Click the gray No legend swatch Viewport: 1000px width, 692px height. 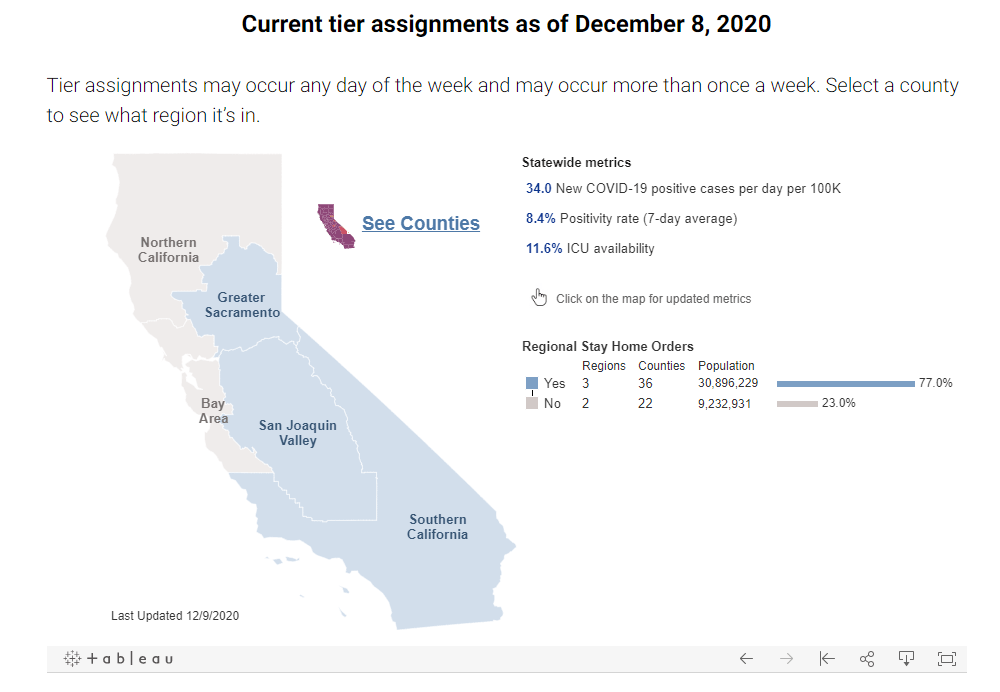click(532, 403)
